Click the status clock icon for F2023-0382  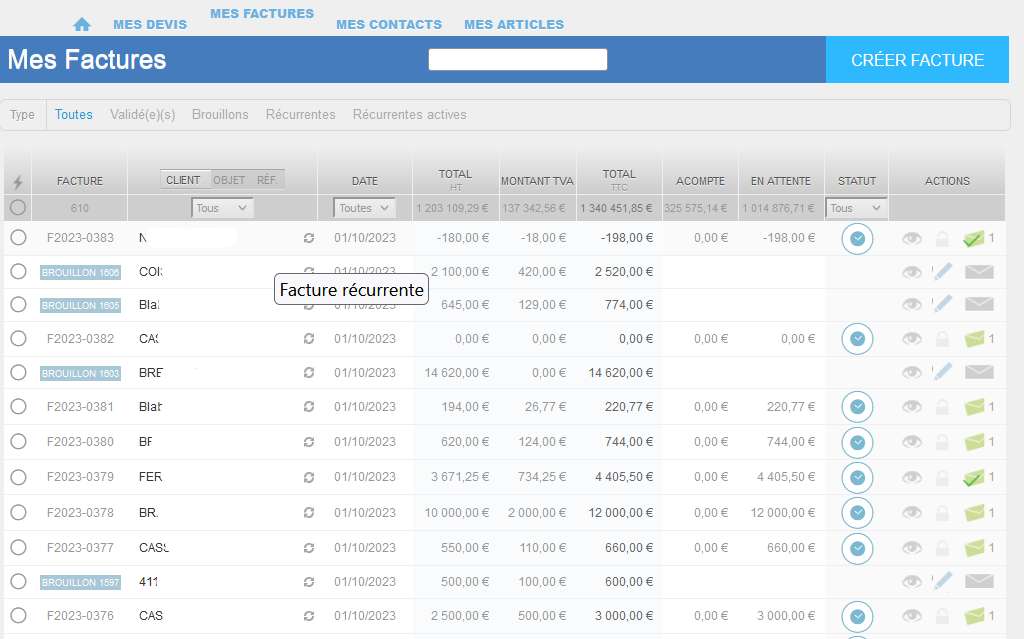click(857, 339)
